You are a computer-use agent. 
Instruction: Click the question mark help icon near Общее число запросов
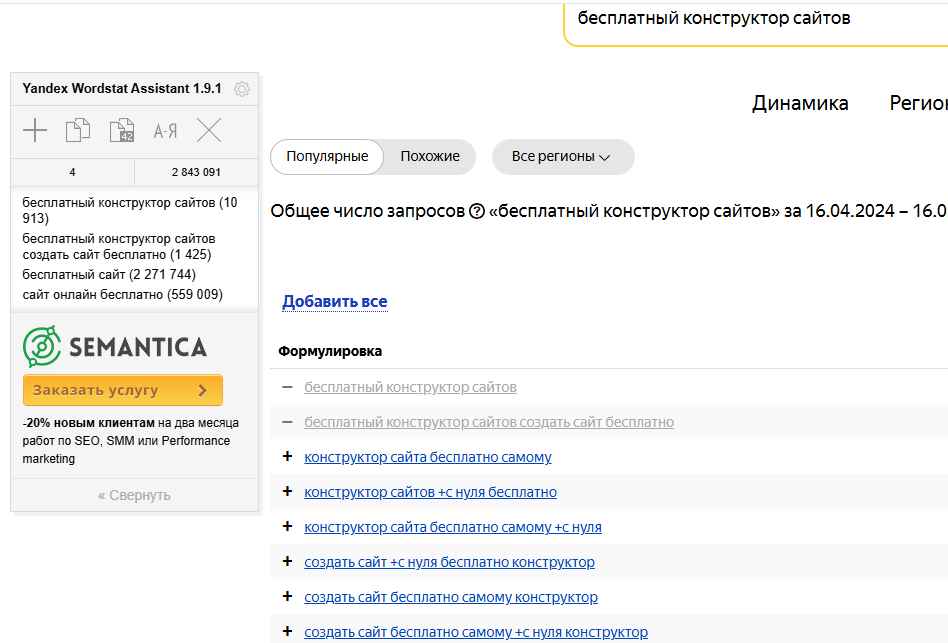pyautogui.click(x=477, y=212)
